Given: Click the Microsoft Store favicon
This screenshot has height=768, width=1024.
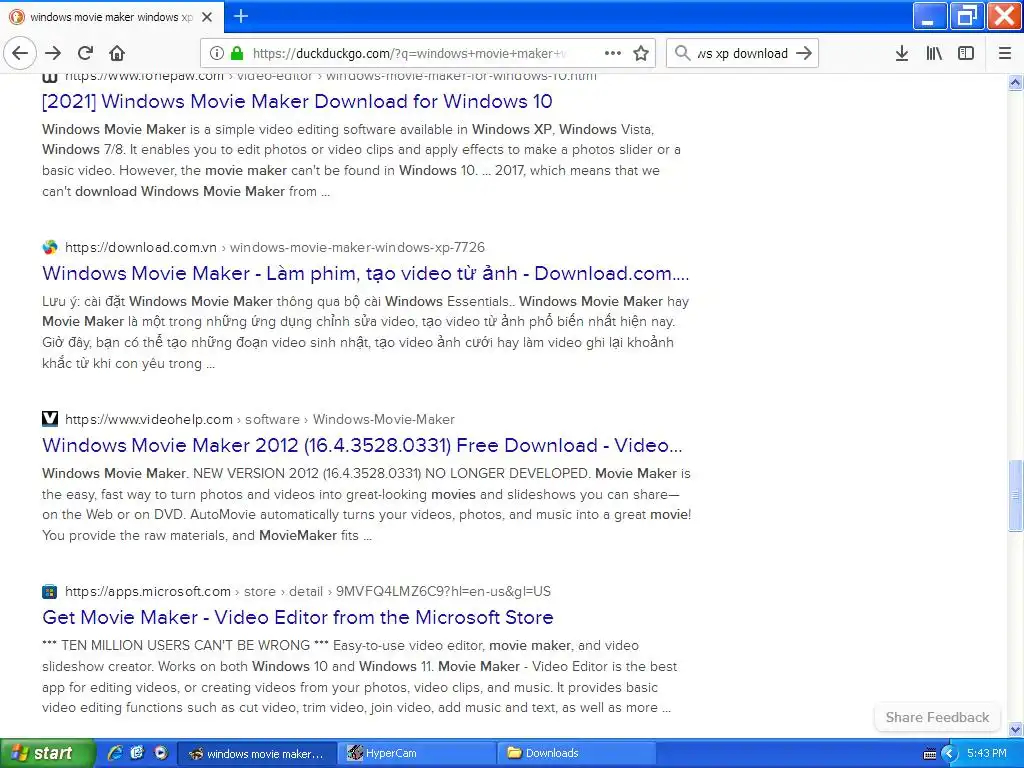Looking at the screenshot, I should coord(50,592).
